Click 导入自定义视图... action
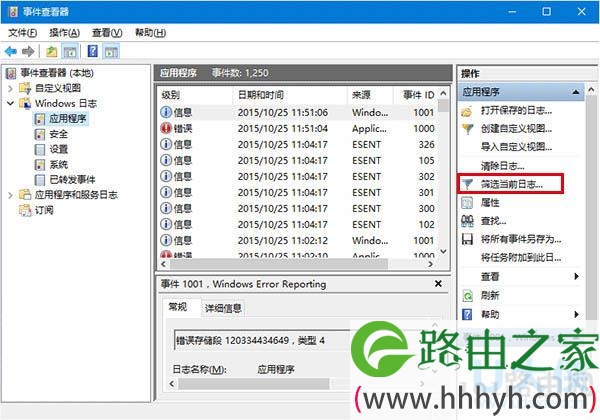 [516, 147]
